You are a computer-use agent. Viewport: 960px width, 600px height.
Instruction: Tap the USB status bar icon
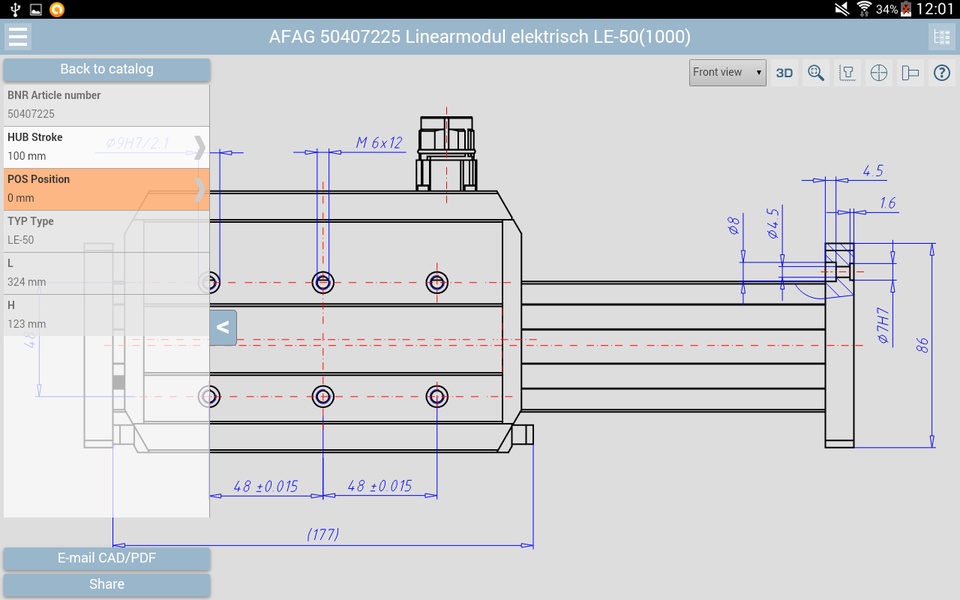[16, 9]
